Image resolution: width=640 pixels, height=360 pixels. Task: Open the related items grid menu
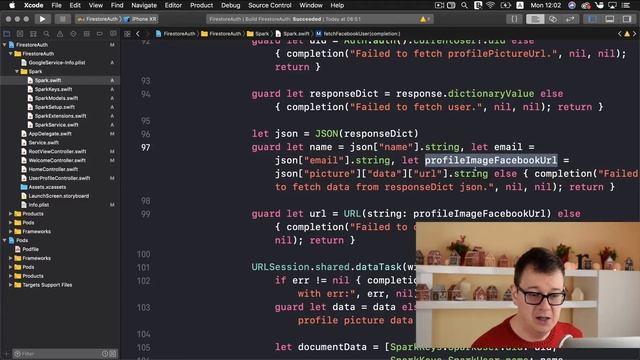[x=127, y=34]
